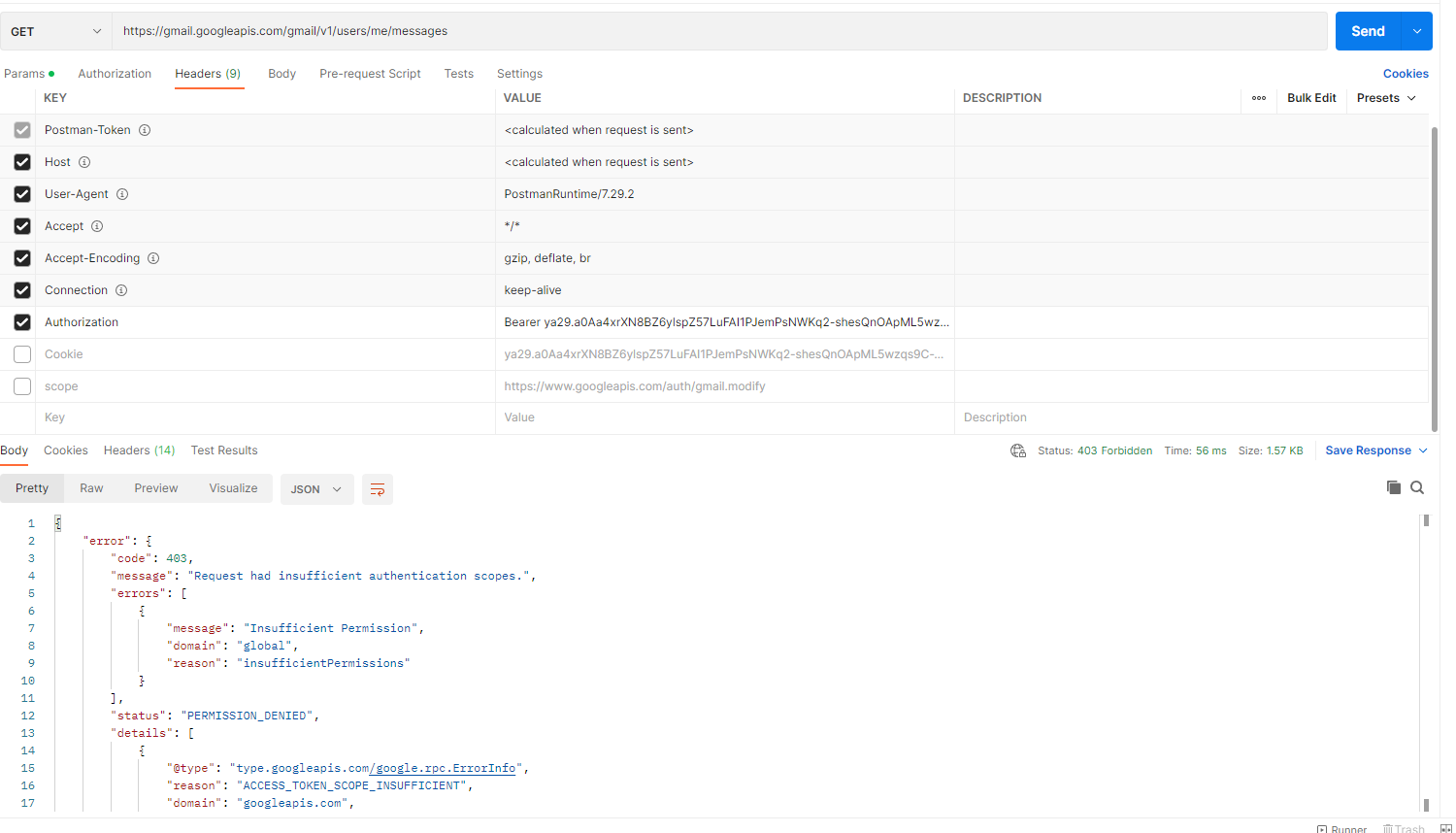Click the Time: 56 ms readout
The image size is (1456, 833).
click(x=1195, y=450)
